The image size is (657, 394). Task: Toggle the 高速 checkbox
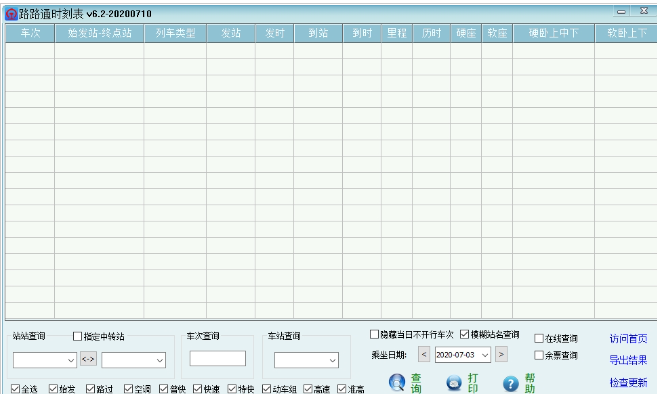tap(308, 389)
